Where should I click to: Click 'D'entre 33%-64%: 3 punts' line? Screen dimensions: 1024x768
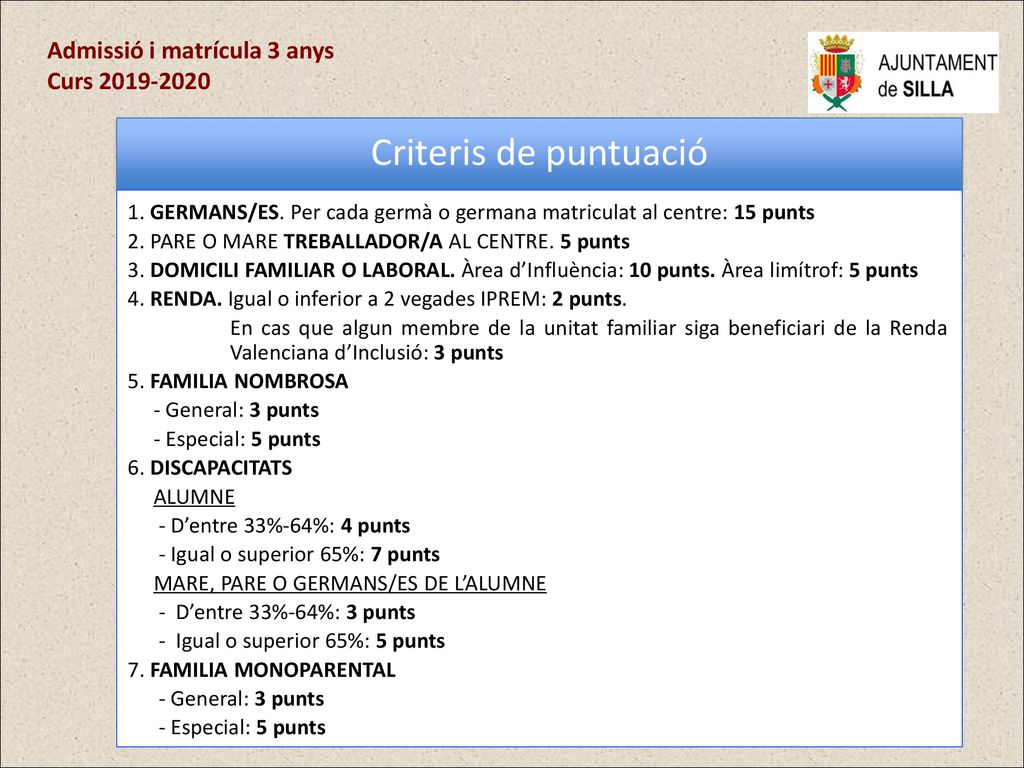click(x=287, y=612)
